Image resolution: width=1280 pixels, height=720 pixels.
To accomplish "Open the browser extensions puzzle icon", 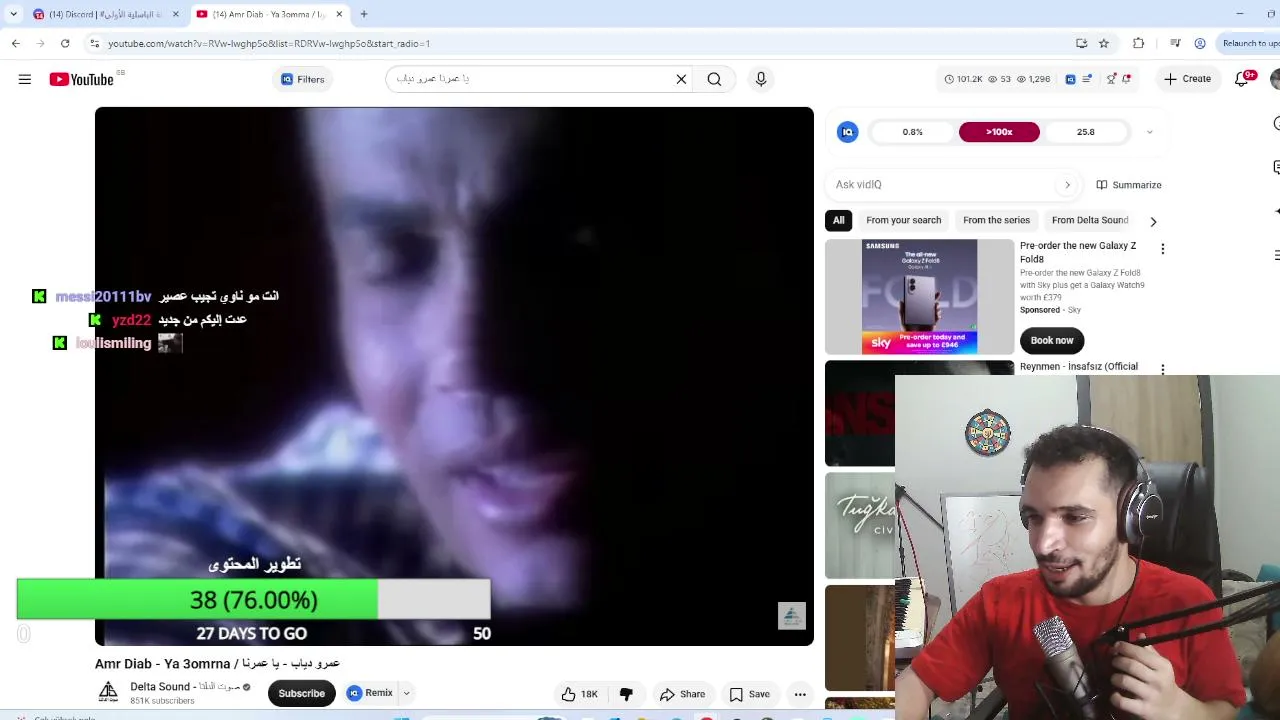I will pos(1138,43).
